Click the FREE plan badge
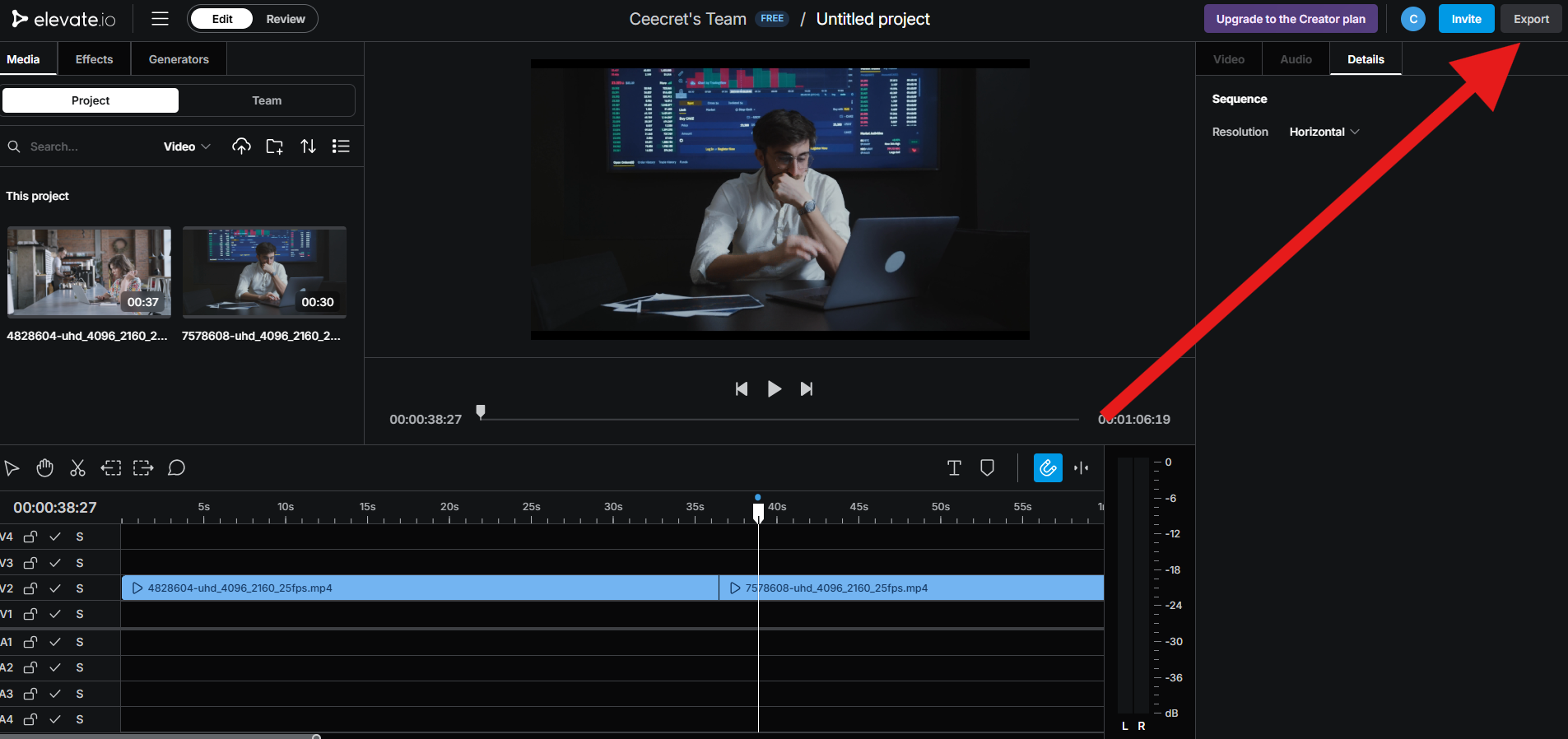 click(772, 19)
